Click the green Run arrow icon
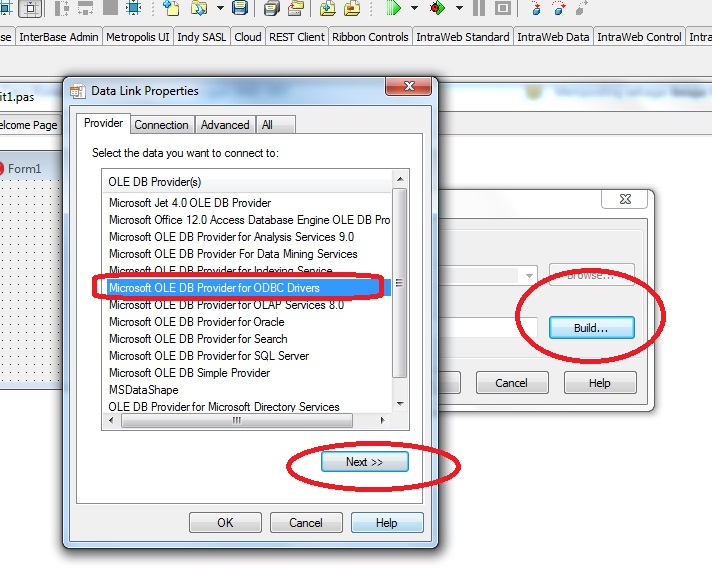Screen dimensions: 712x570 [x=393, y=8]
